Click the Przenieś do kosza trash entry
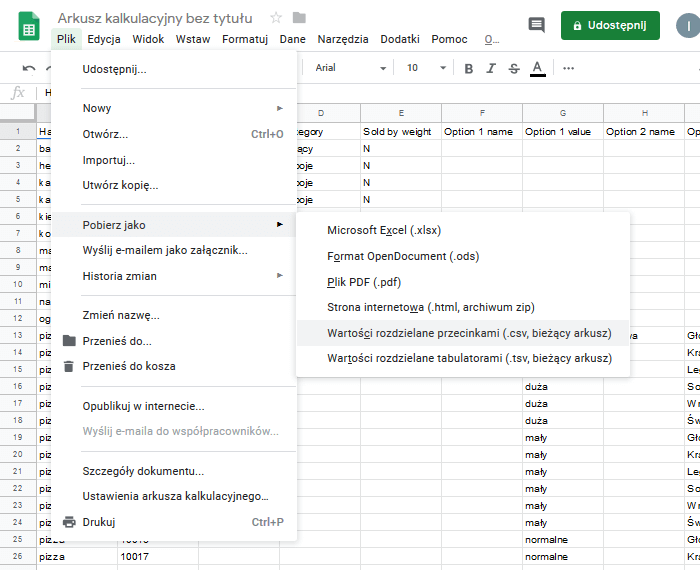This screenshot has width=700, height=570. point(129,366)
